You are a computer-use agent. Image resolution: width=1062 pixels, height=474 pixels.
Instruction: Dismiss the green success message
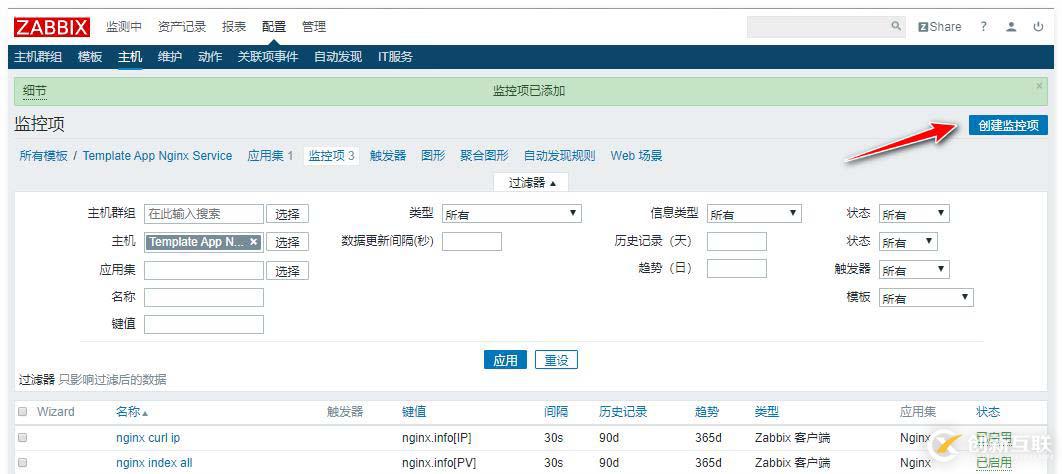click(1040, 86)
